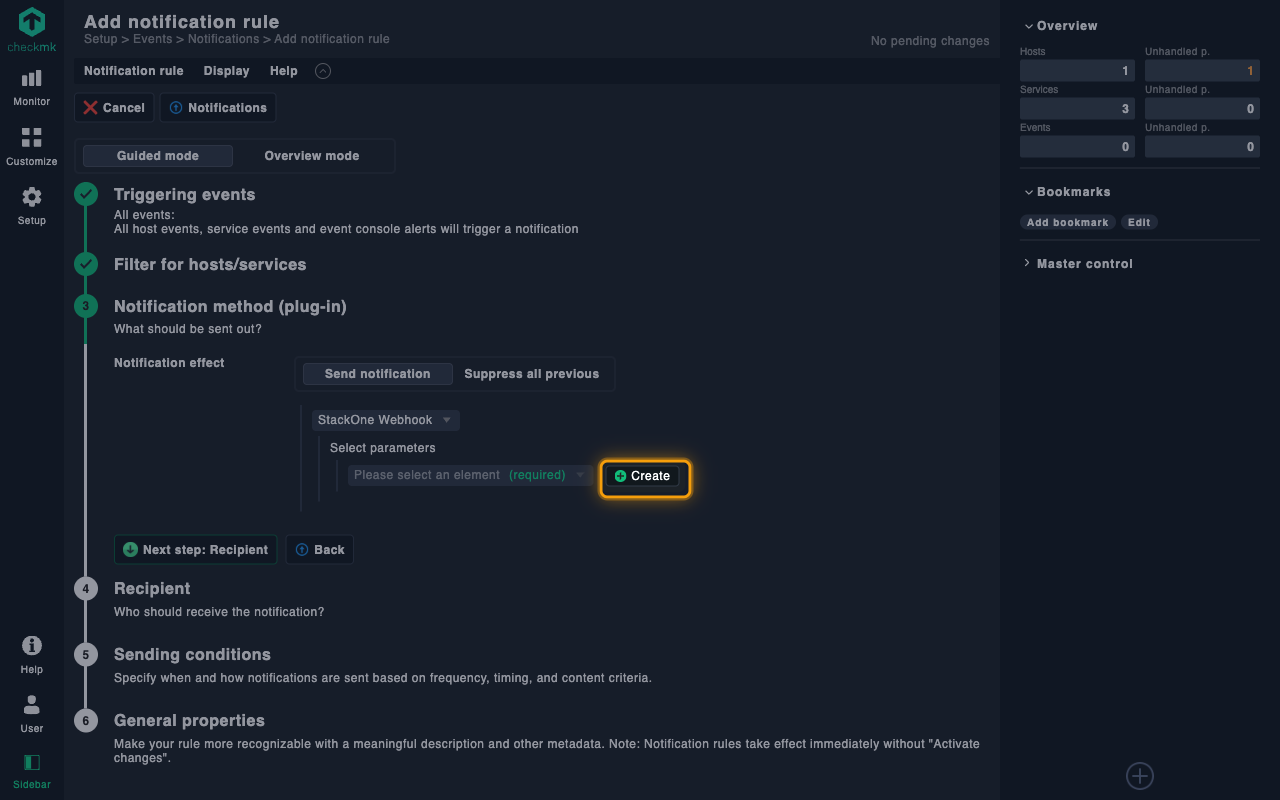Open the Help menu in the menu bar

[284, 71]
